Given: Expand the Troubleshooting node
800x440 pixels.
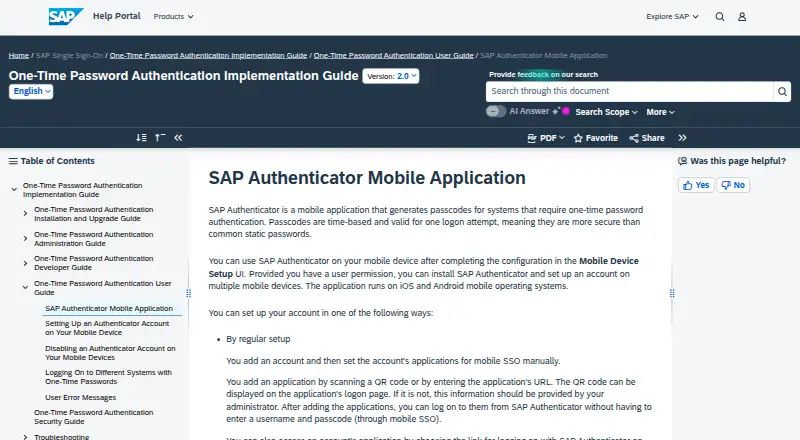Looking at the screenshot, I should pos(25,437).
